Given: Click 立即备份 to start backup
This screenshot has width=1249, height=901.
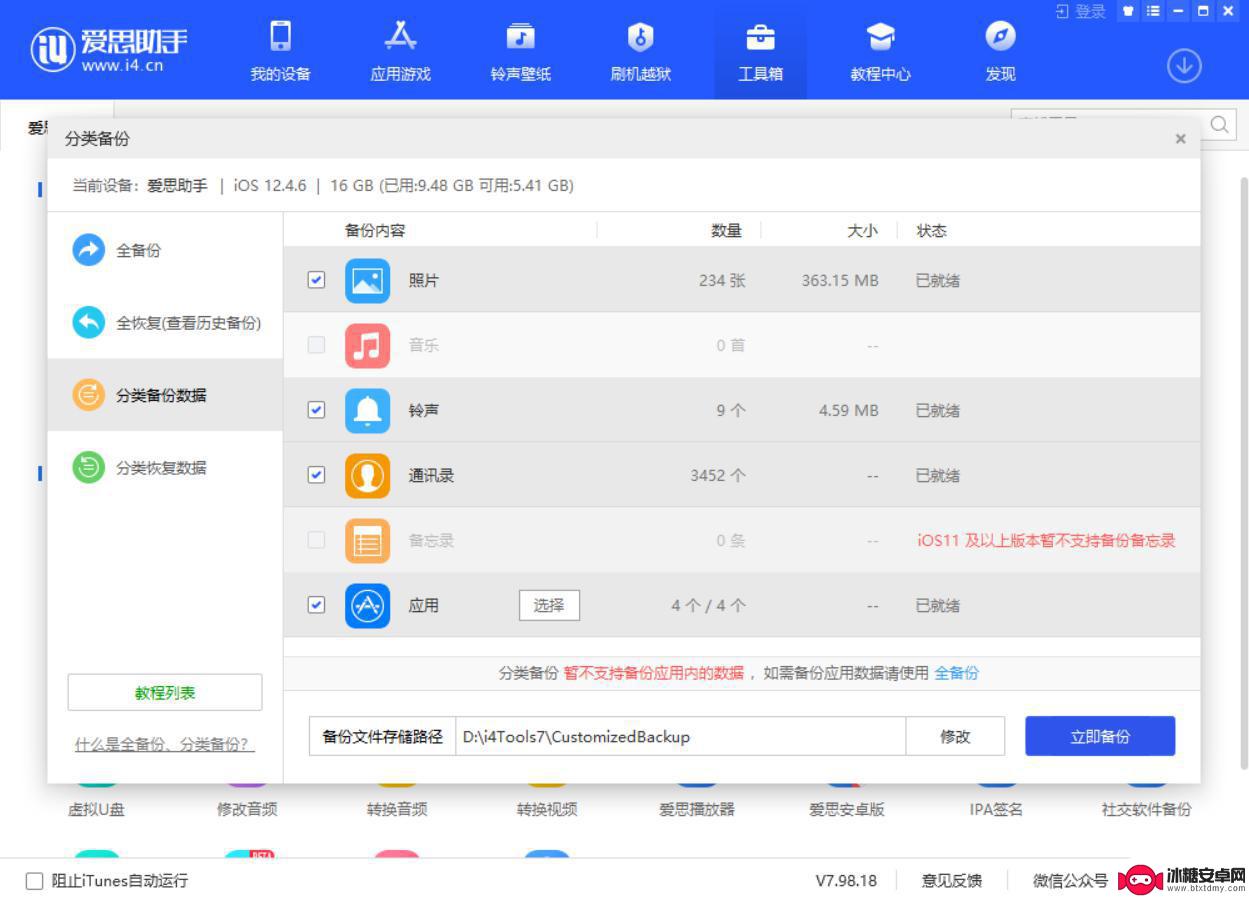Looking at the screenshot, I should pos(1100,737).
